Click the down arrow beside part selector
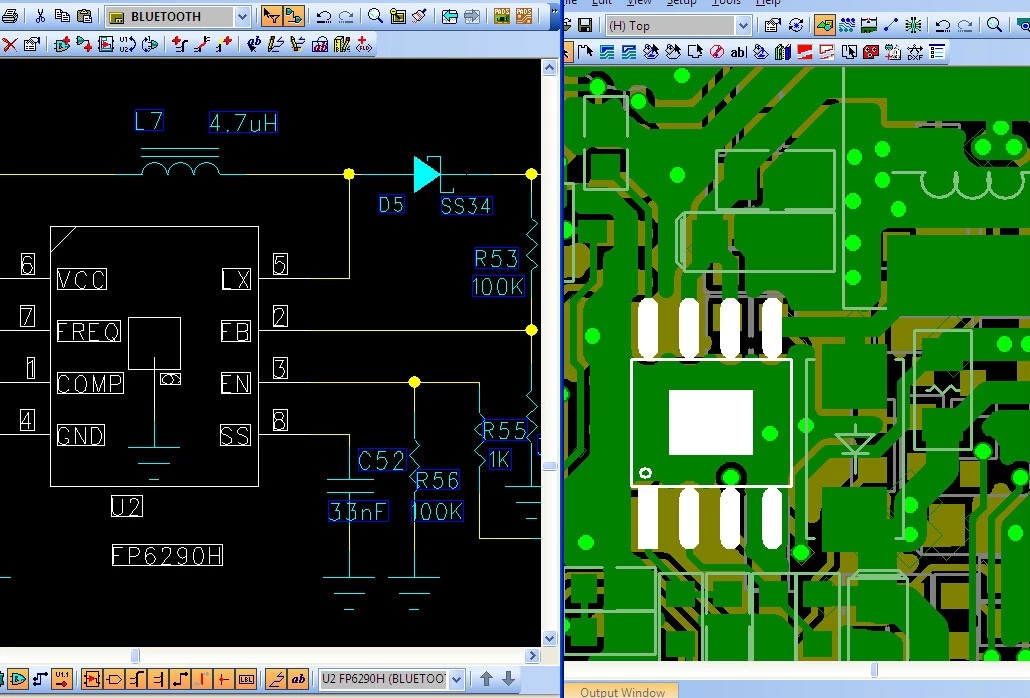Viewport: 1030px width, 698px height. [508, 678]
